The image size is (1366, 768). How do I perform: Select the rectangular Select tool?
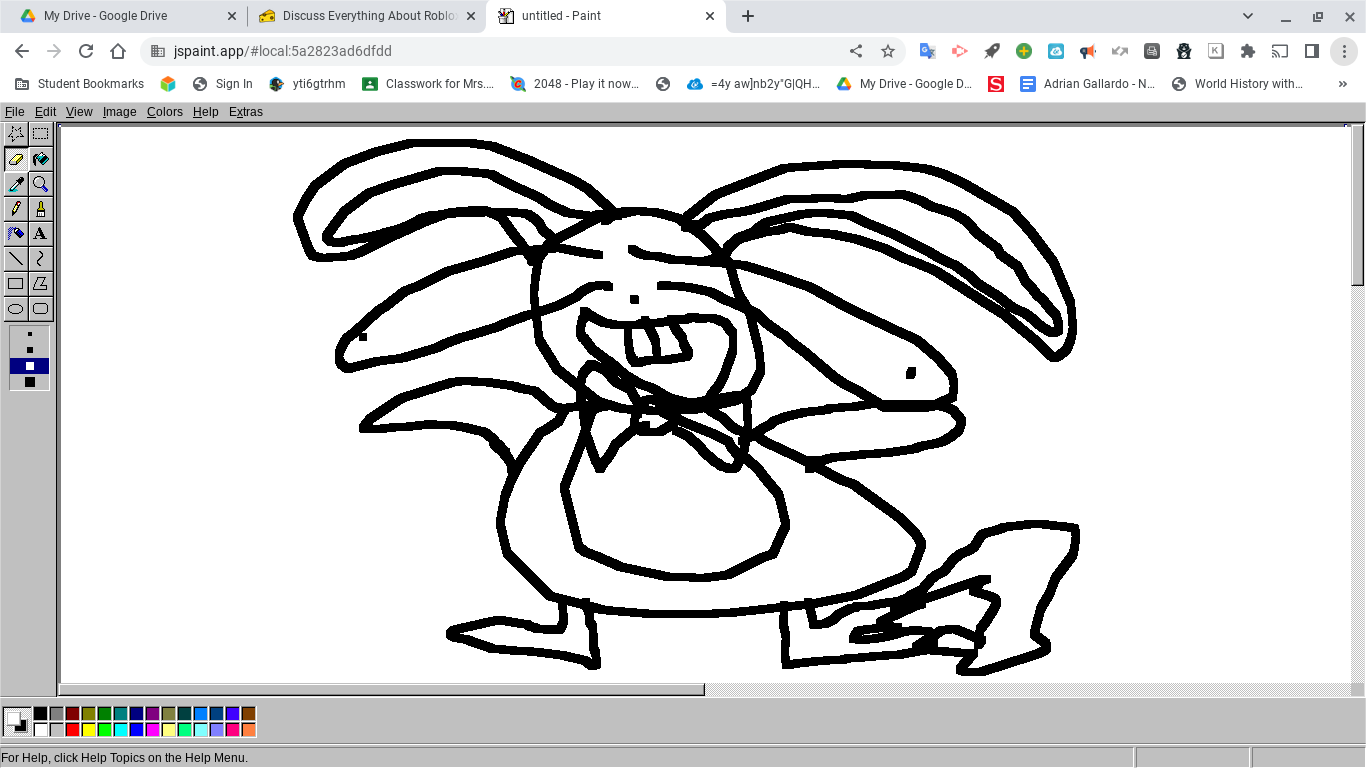pos(40,134)
